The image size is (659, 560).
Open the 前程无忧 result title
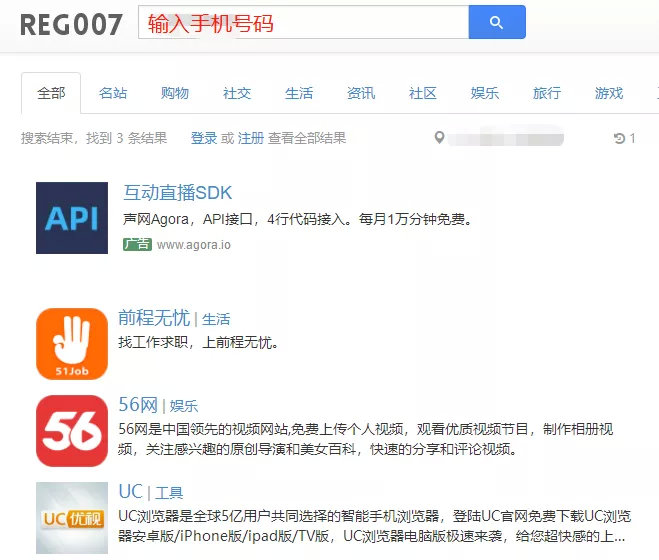[154, 318]
